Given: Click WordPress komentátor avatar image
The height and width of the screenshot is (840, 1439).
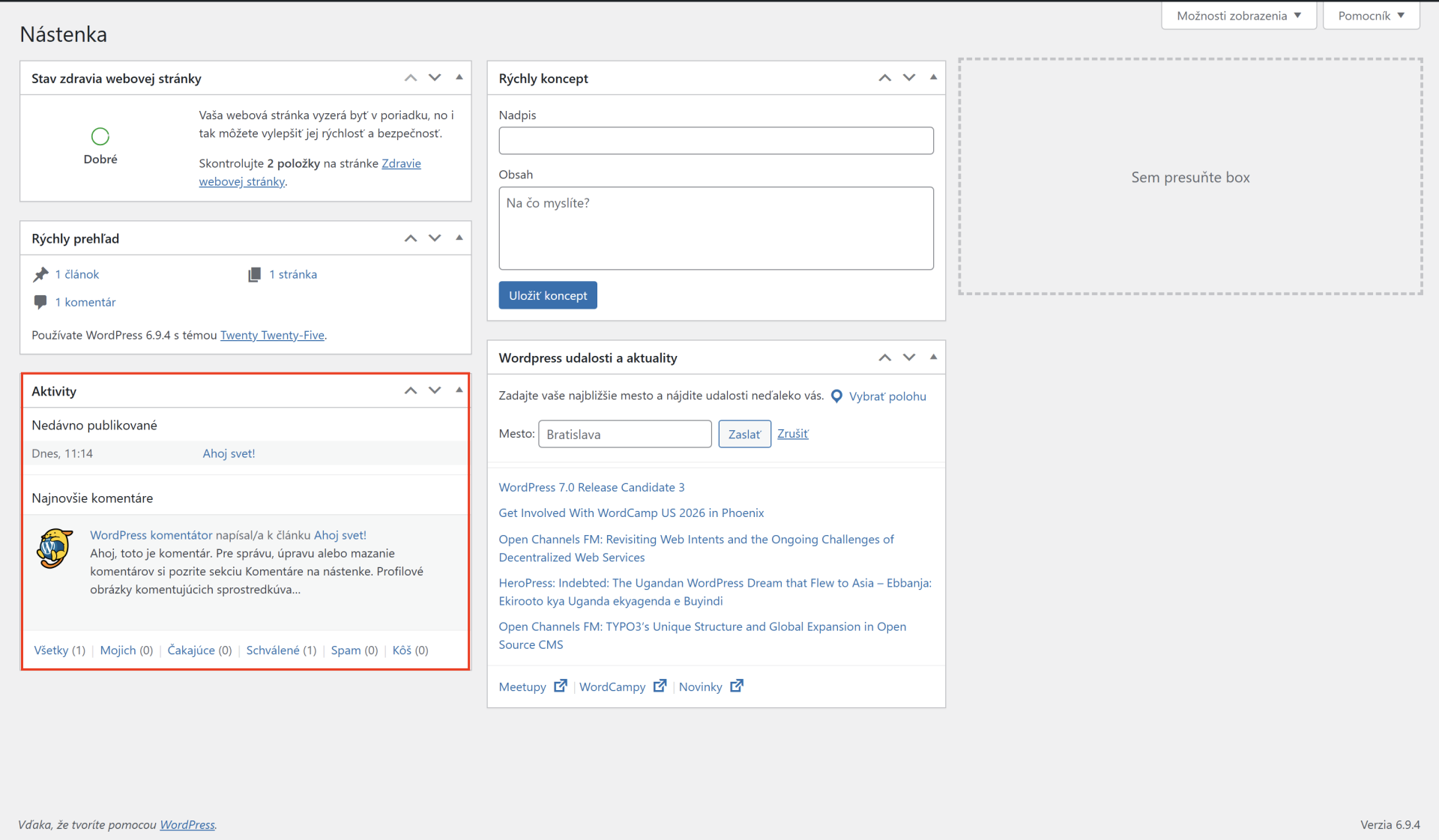Looking at the screenshot, I should (x=55, y=548).
